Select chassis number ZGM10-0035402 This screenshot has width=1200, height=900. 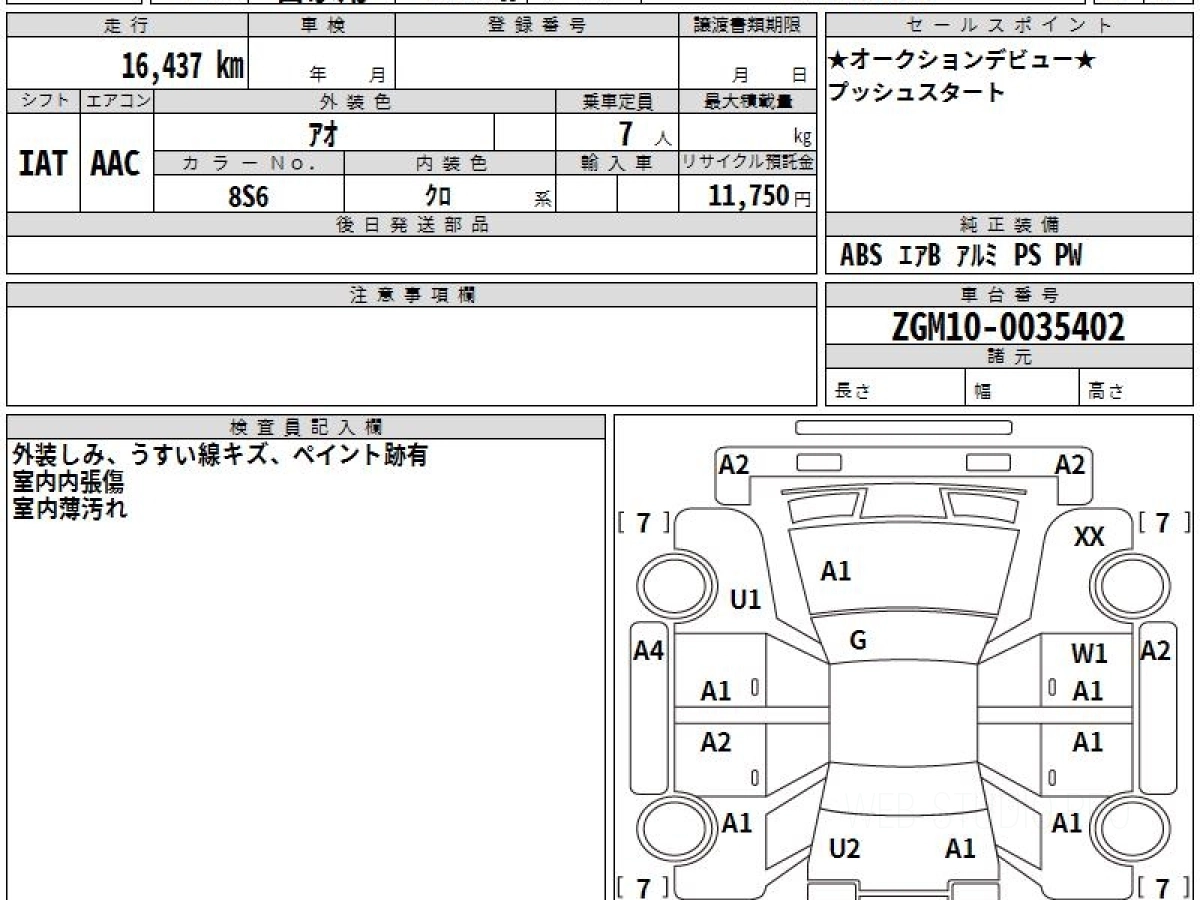pos(1008,326)
